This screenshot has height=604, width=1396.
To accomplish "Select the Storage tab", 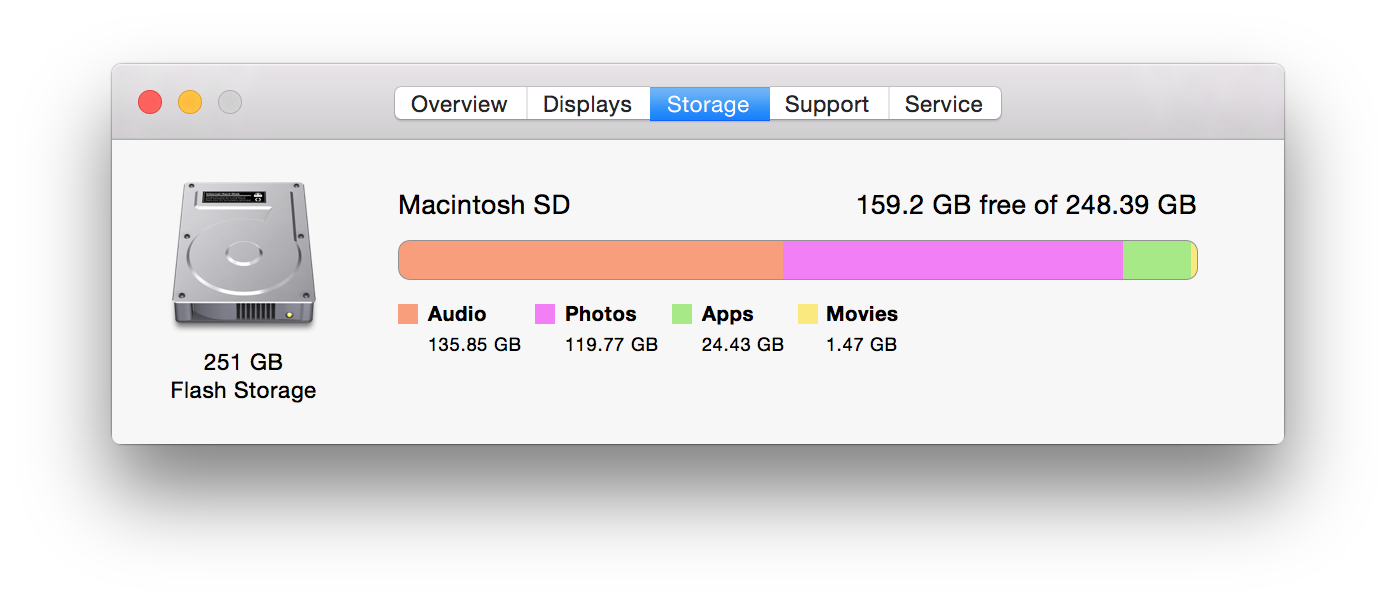I will (708, 104).
